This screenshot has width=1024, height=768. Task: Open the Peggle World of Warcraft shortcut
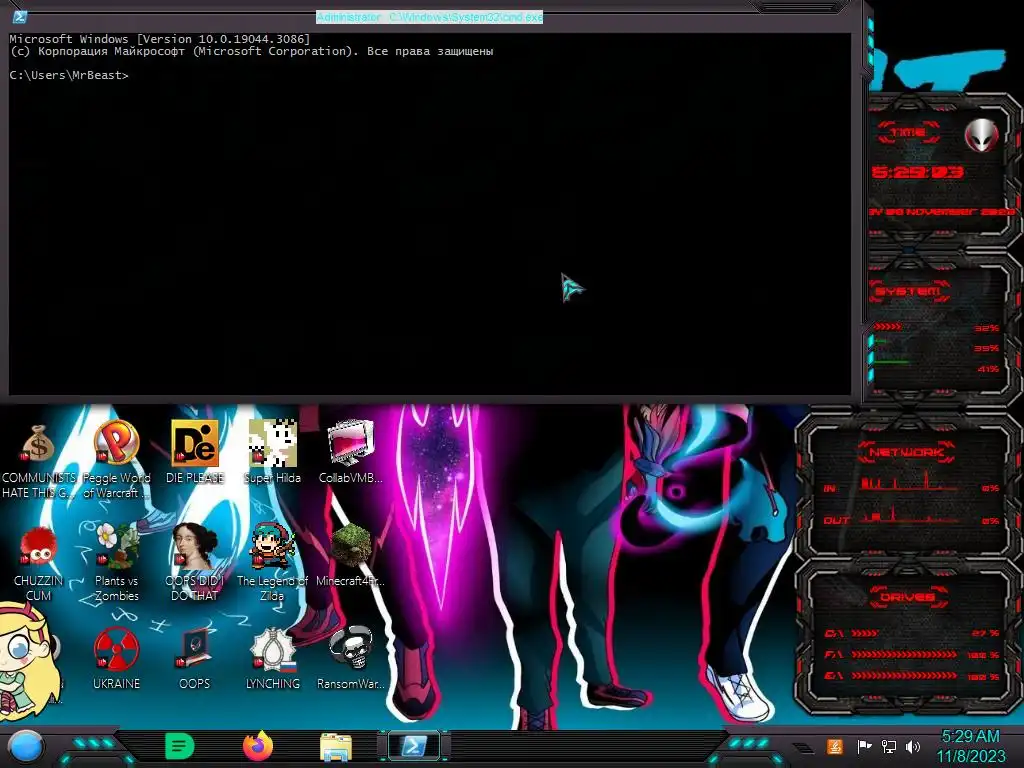coord(116,458)
